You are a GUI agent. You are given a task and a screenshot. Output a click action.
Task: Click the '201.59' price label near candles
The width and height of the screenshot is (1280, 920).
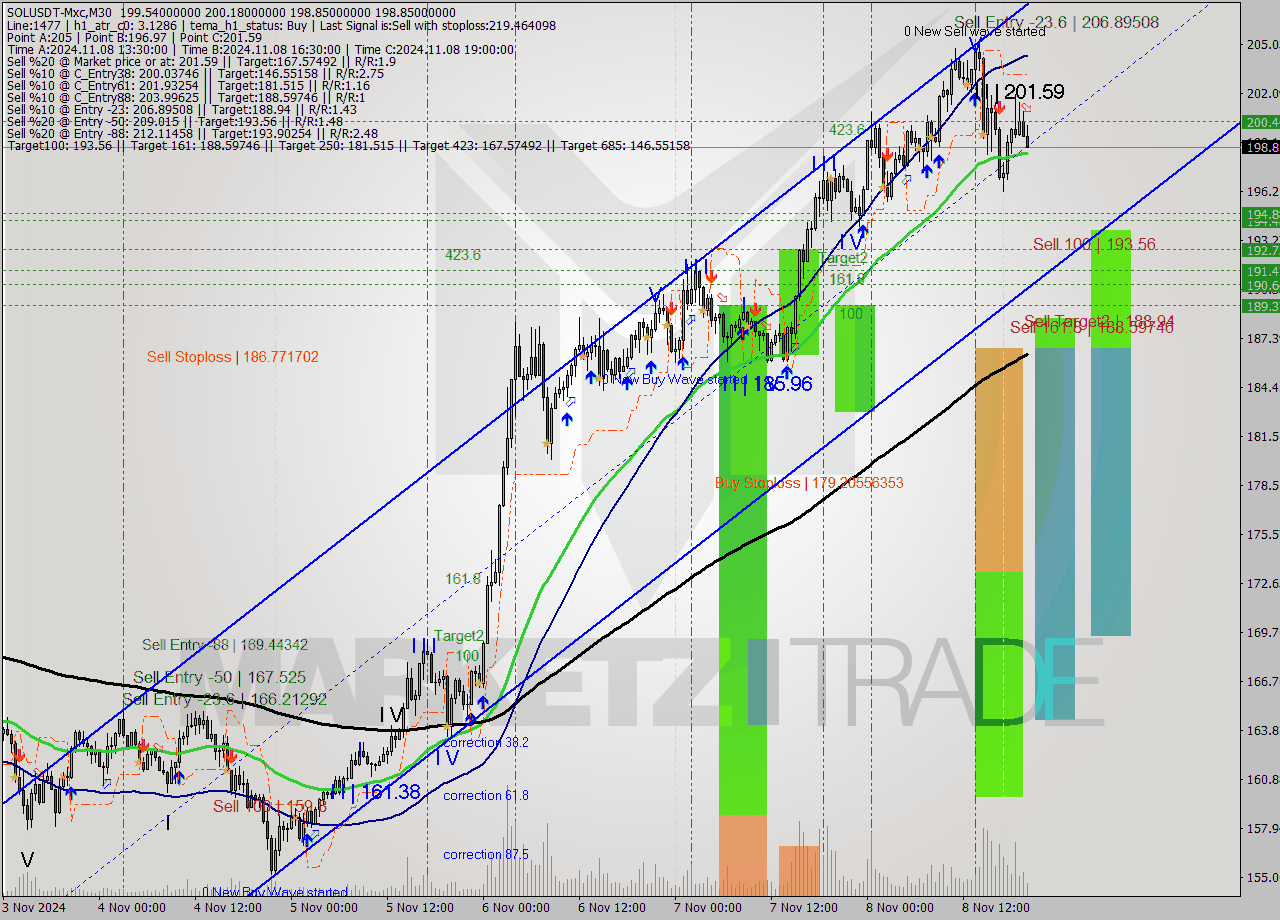tap(1033, 92)
